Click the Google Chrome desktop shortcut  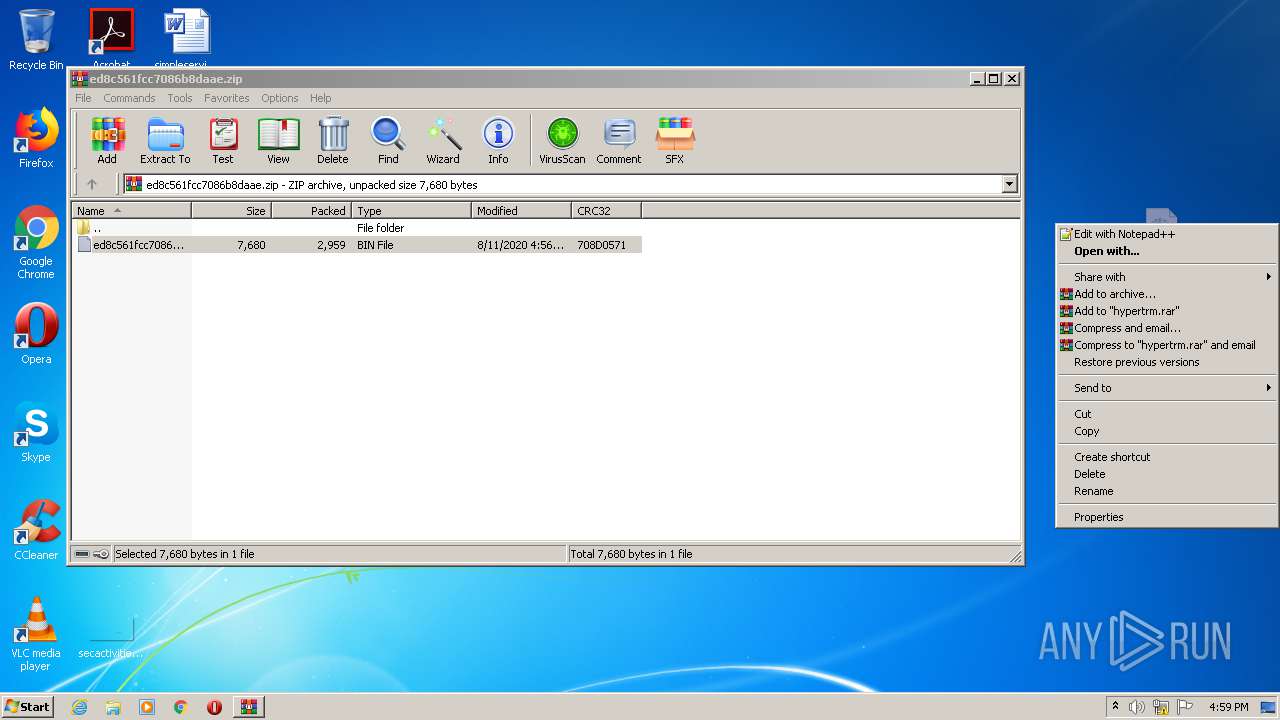[36, 243]
